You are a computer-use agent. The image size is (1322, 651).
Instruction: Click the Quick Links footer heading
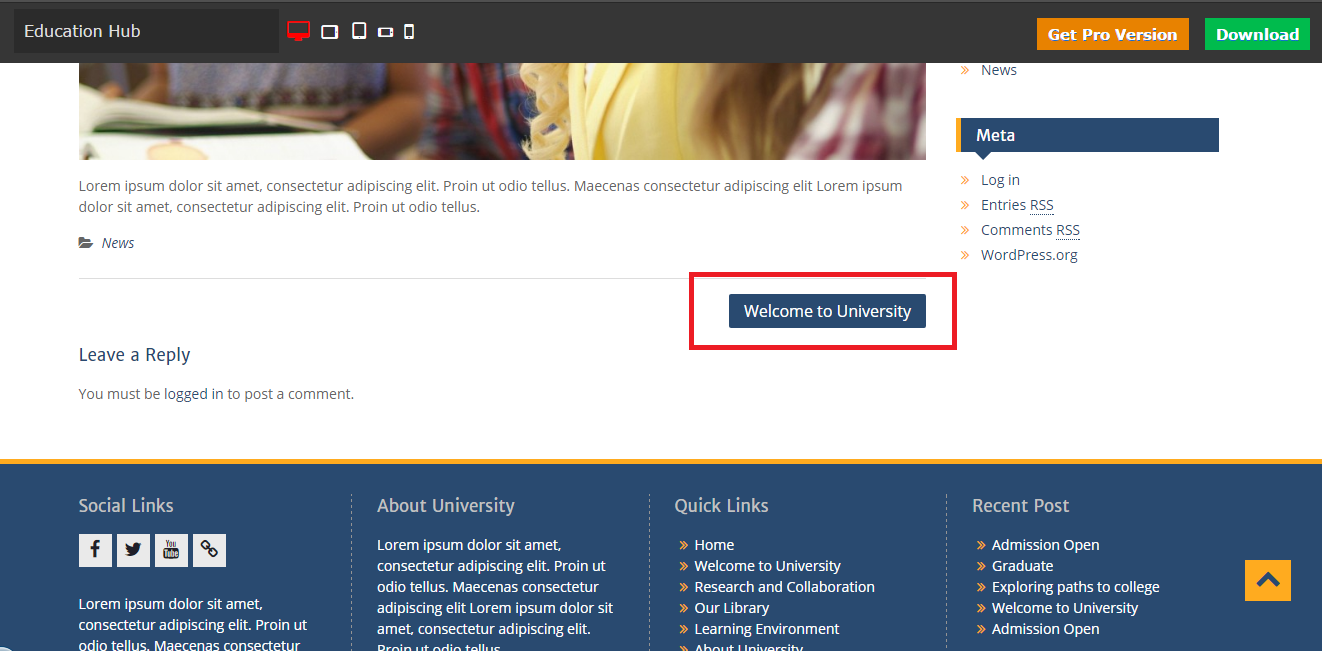point(721,506)
